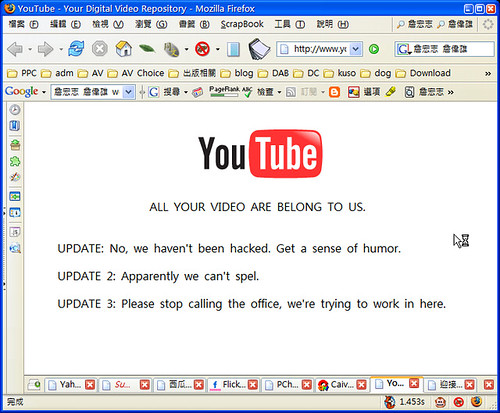Open the adm bookmark folder
The width and height of the screenshot is (500, 413).
point(57,73)
